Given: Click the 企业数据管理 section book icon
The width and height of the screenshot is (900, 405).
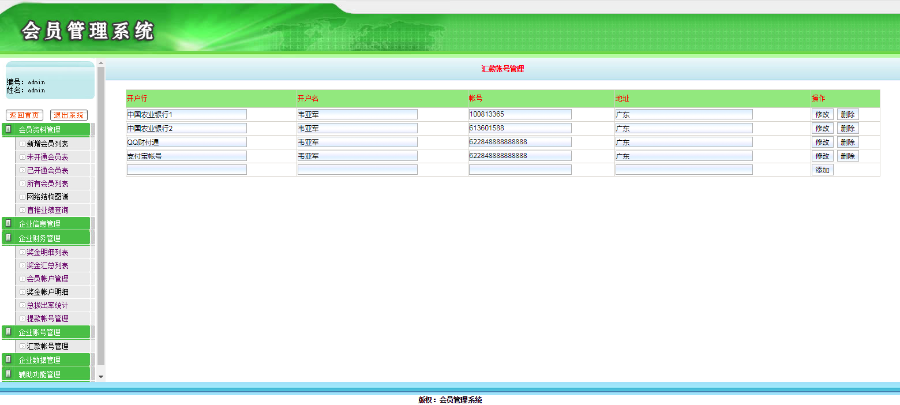Looking at the screenshot, I should (x=8, y=360).
